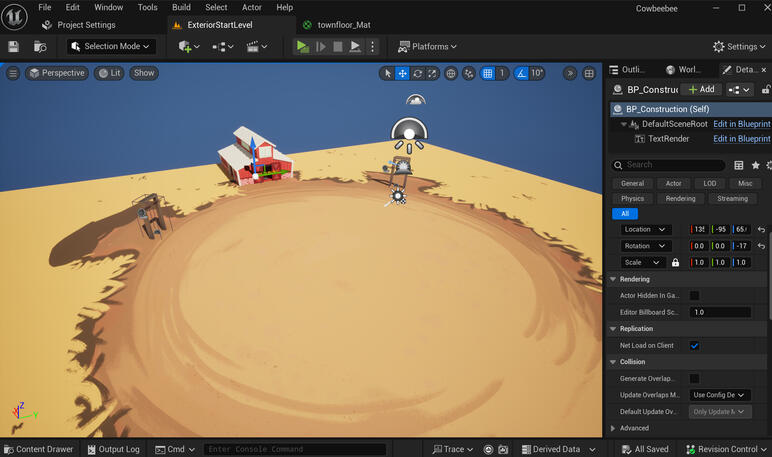Open the viewport hamburger options menu
Image resolution: width=772 pixels, height=457 pixels.
13,73
